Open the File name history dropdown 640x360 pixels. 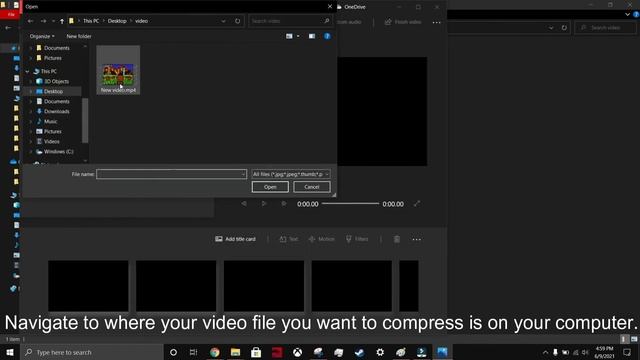(x=243, y=174)
